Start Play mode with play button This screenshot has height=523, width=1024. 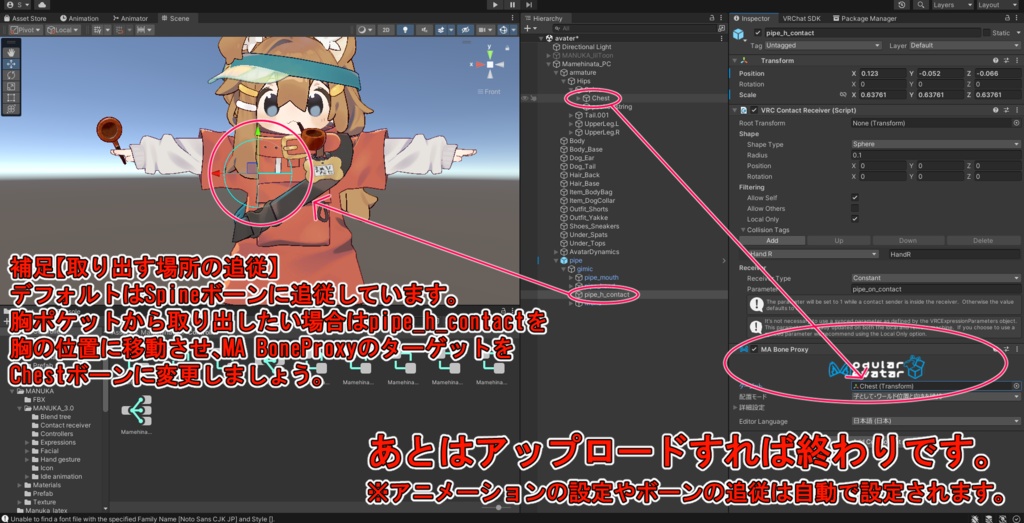click(496, 5)
